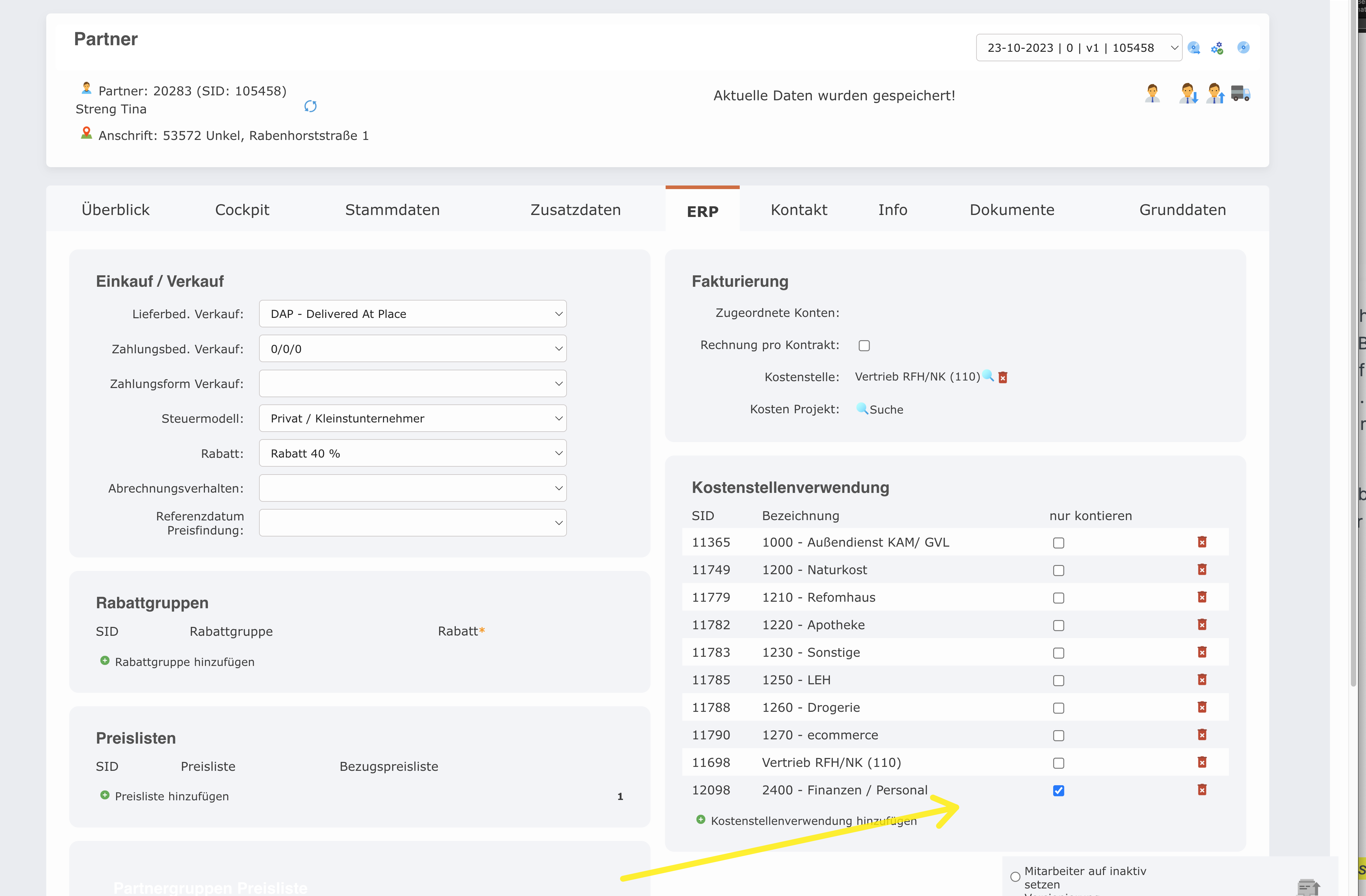Image resolution: width=1366 pixels, height=896 pixels.
Task: Click the Suche magnifier beside Kosten Projekt
Action: click(862, 409)
